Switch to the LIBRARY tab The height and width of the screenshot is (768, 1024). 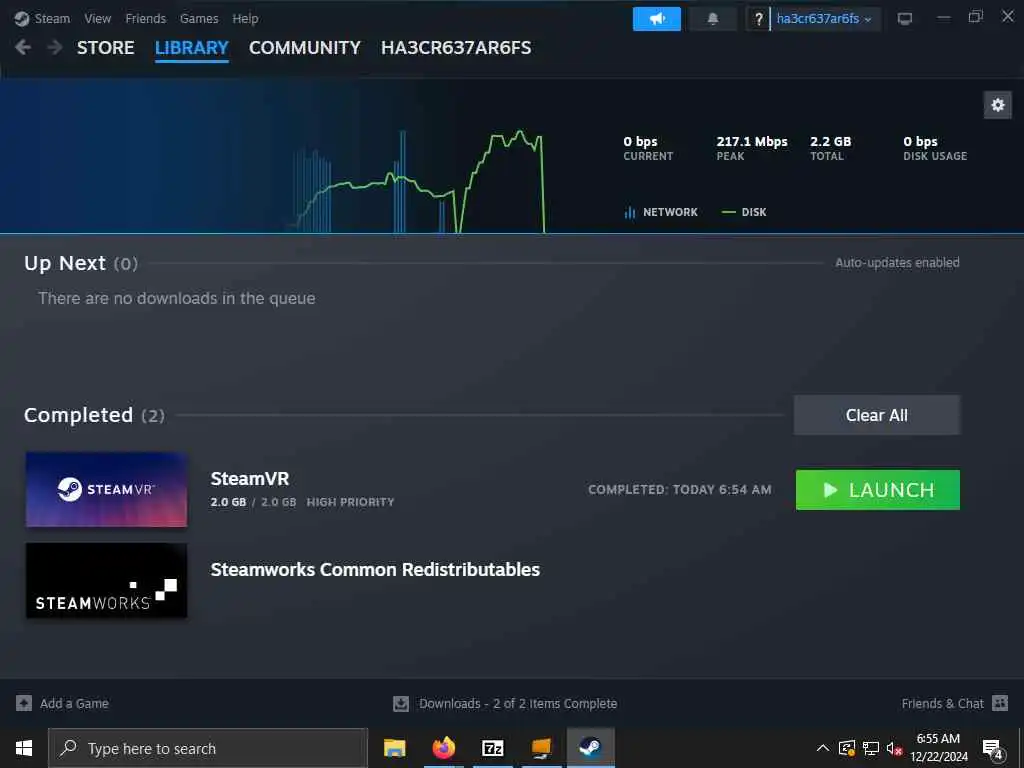(191, 48)
